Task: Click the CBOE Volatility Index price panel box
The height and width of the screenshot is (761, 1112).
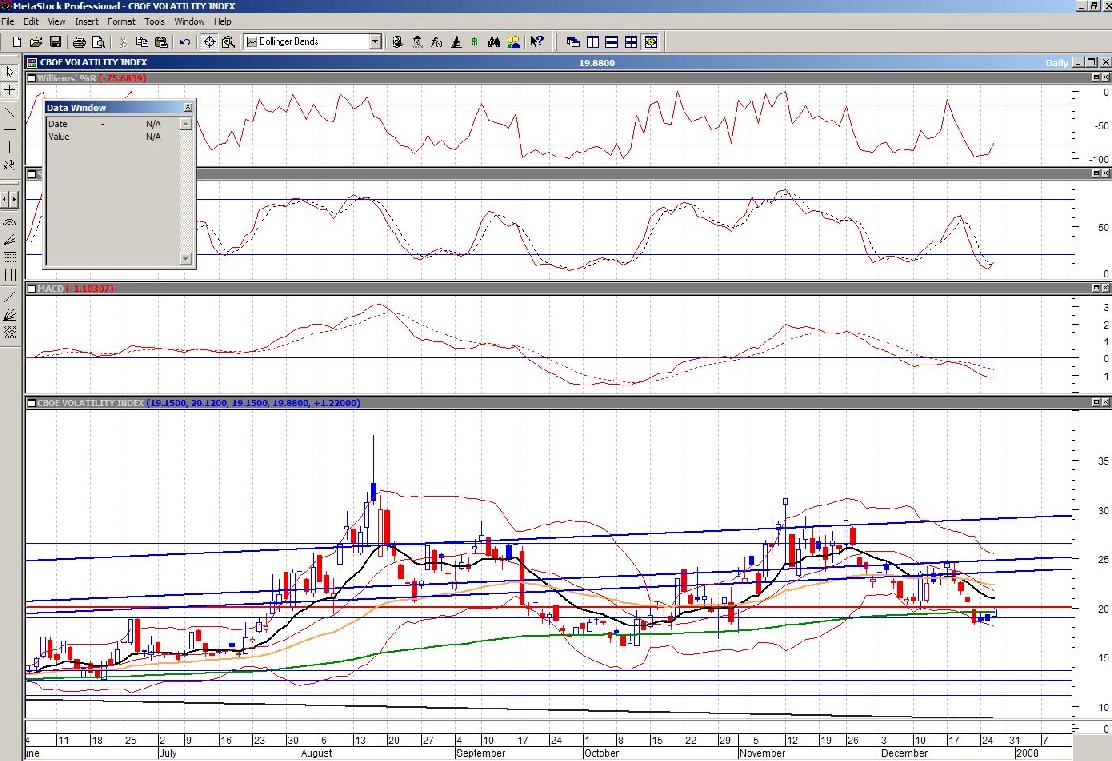Action: 31,403
